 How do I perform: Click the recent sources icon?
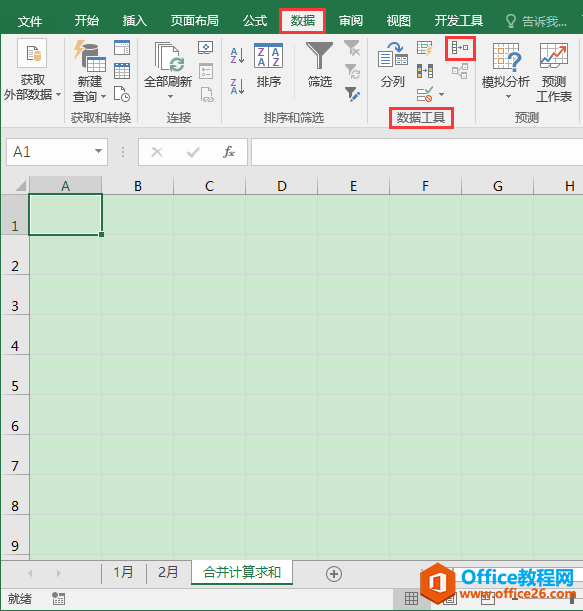coord(122,94)
